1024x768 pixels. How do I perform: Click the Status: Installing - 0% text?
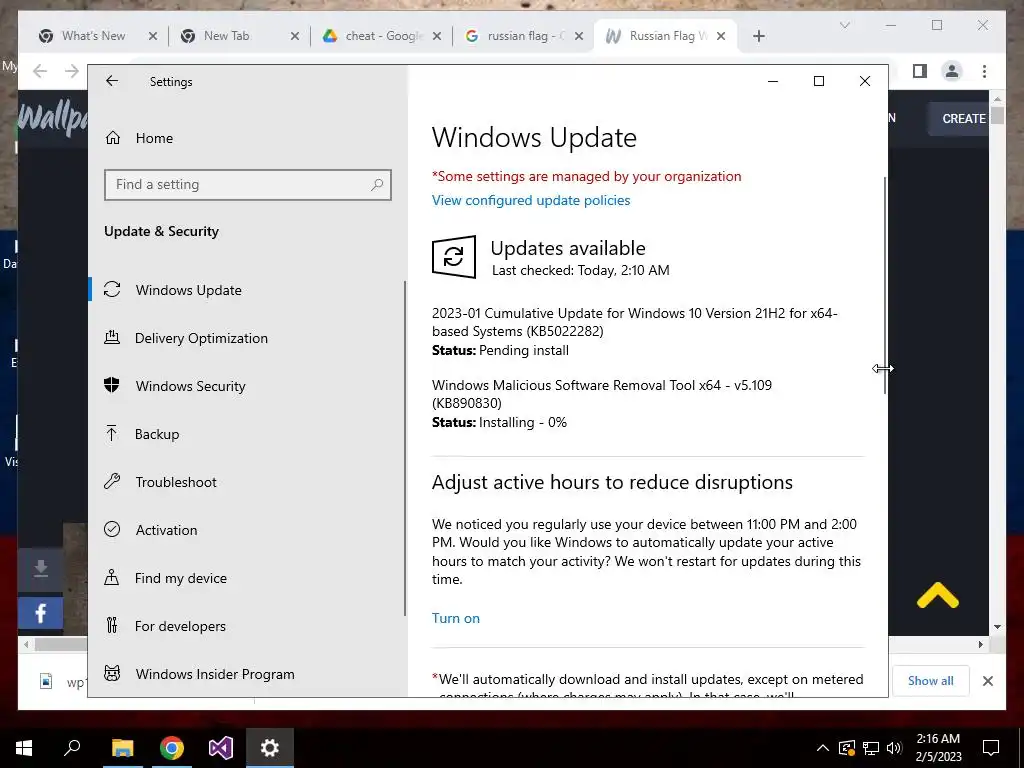[x=499, y=423]
